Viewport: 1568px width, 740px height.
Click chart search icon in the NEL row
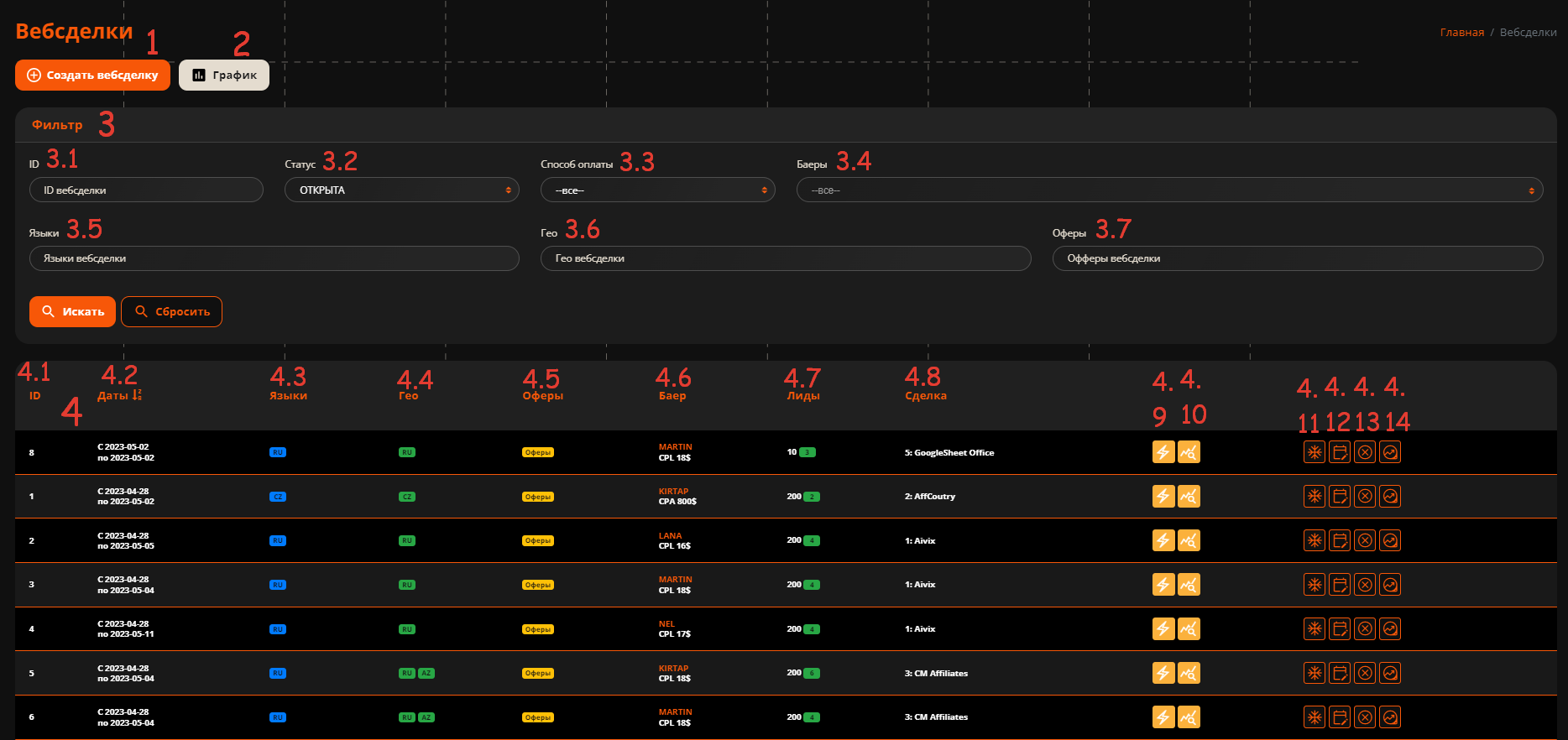(x=1189, y=628)
